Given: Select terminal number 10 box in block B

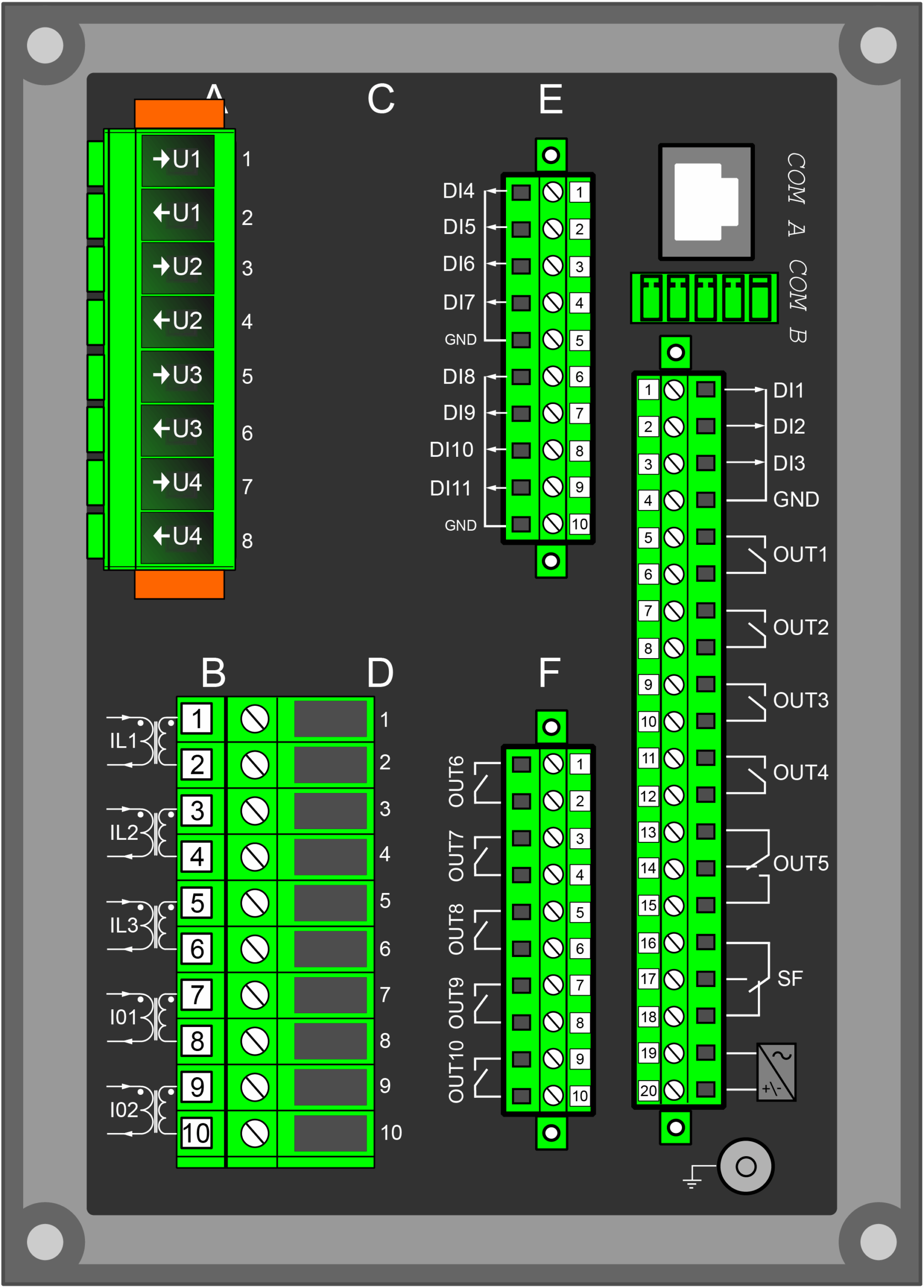Looking at the screenshot, I should (197, 1133).
